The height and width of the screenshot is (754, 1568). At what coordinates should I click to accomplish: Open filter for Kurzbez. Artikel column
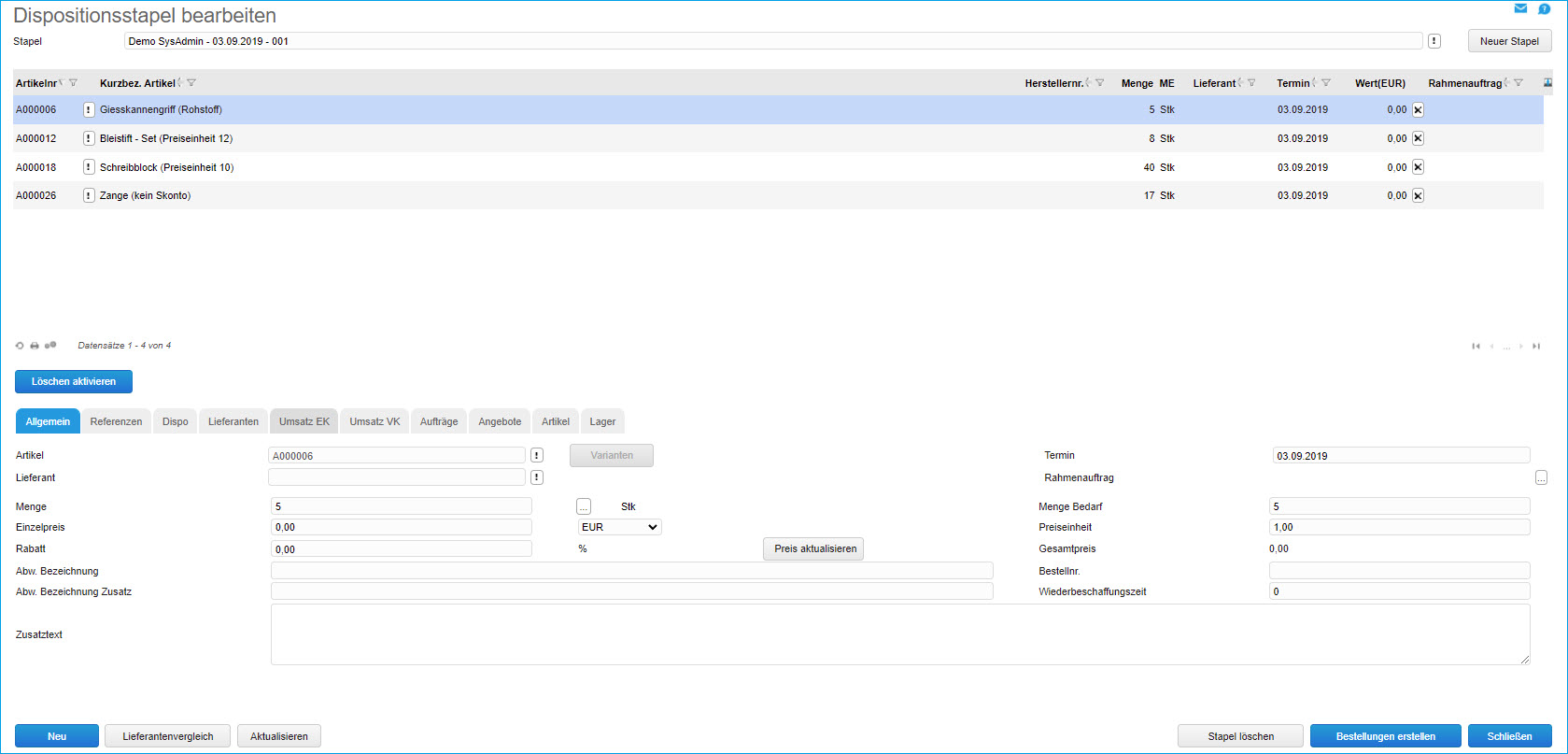point(191,83)
